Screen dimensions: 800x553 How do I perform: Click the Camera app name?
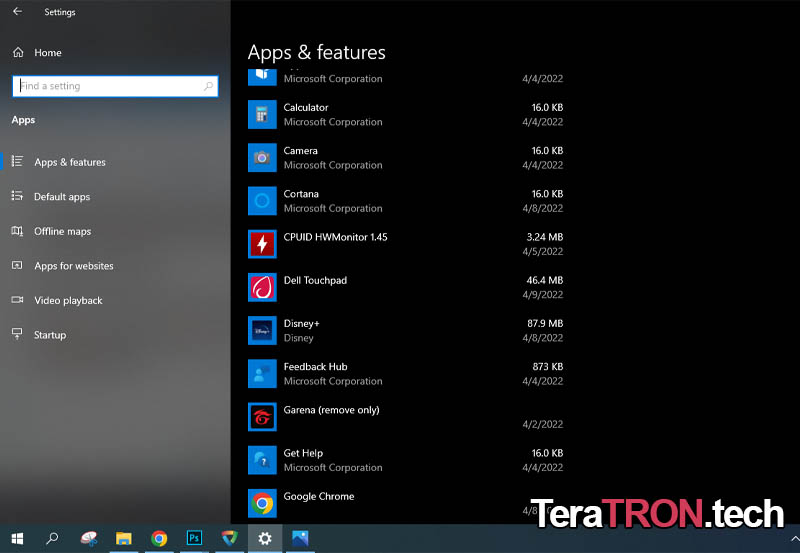point(301,150)
